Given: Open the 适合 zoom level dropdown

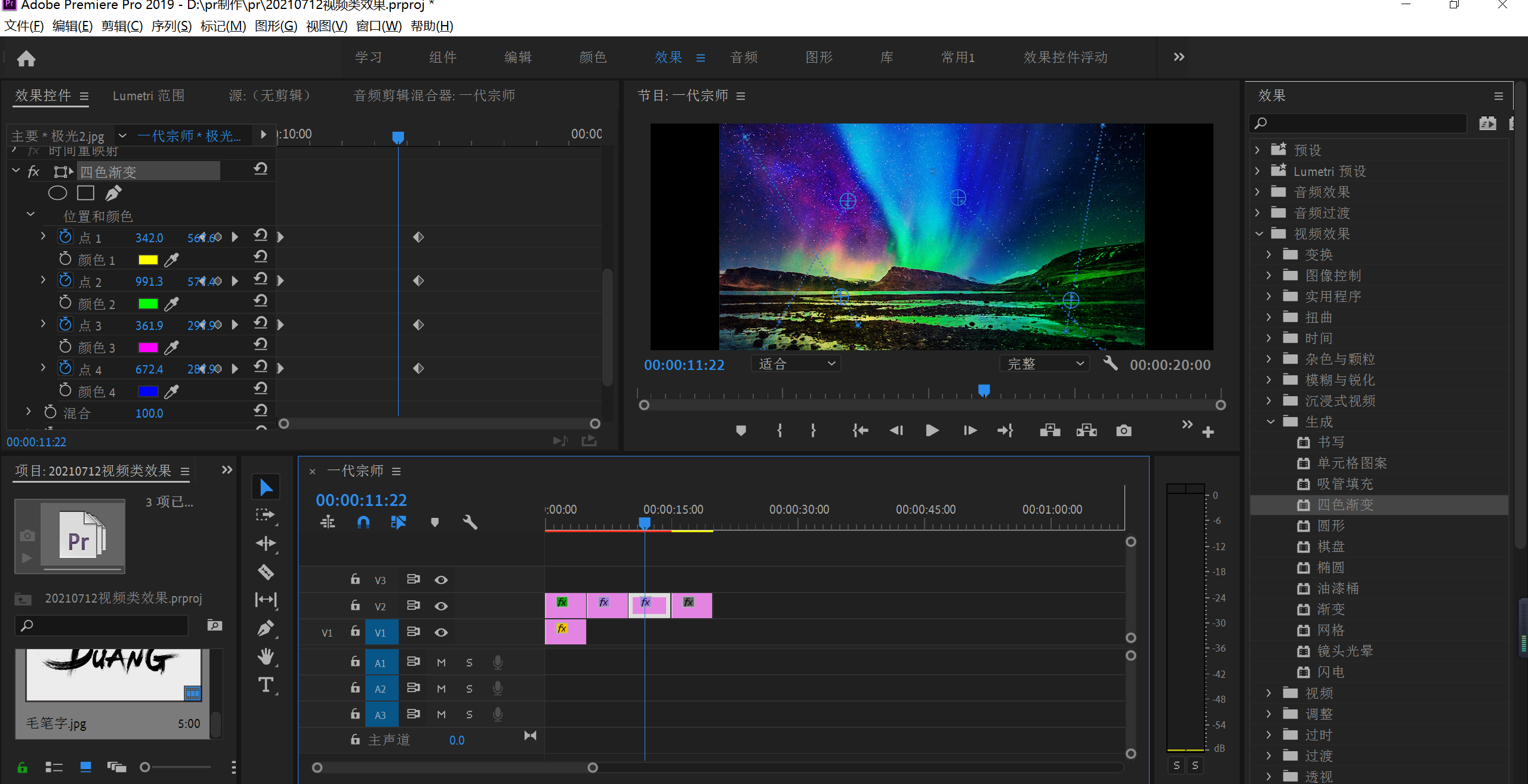Looking at the screenshot, I should (796, 363).
